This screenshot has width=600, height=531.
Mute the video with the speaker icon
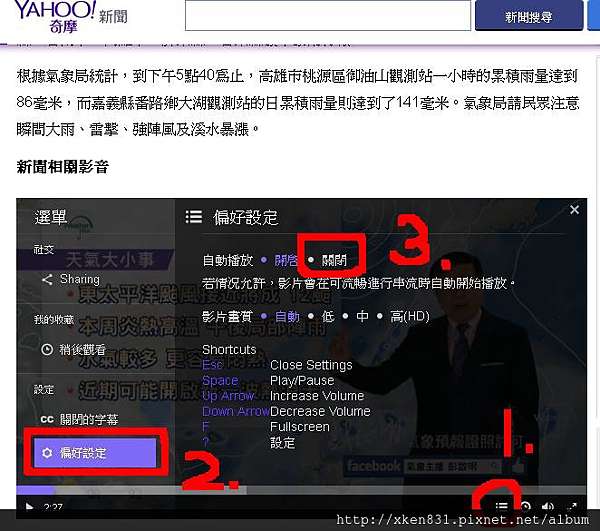tap(548, 507)
